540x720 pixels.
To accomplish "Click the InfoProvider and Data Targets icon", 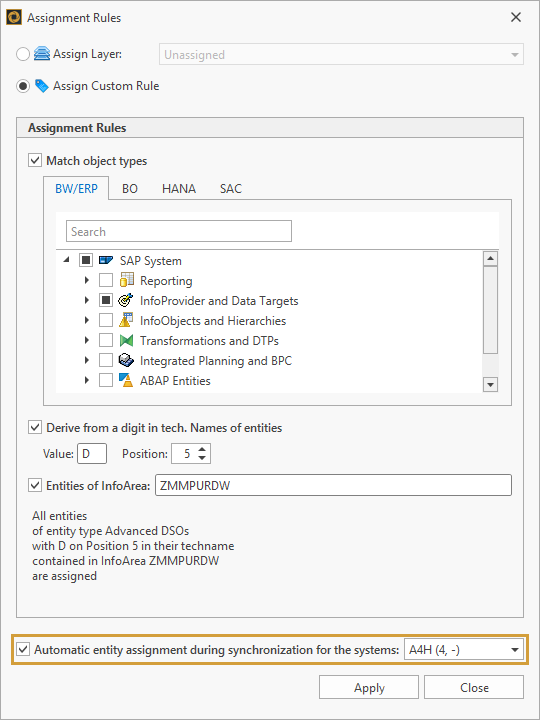I will pyautogui.click(x=126, y=300).
